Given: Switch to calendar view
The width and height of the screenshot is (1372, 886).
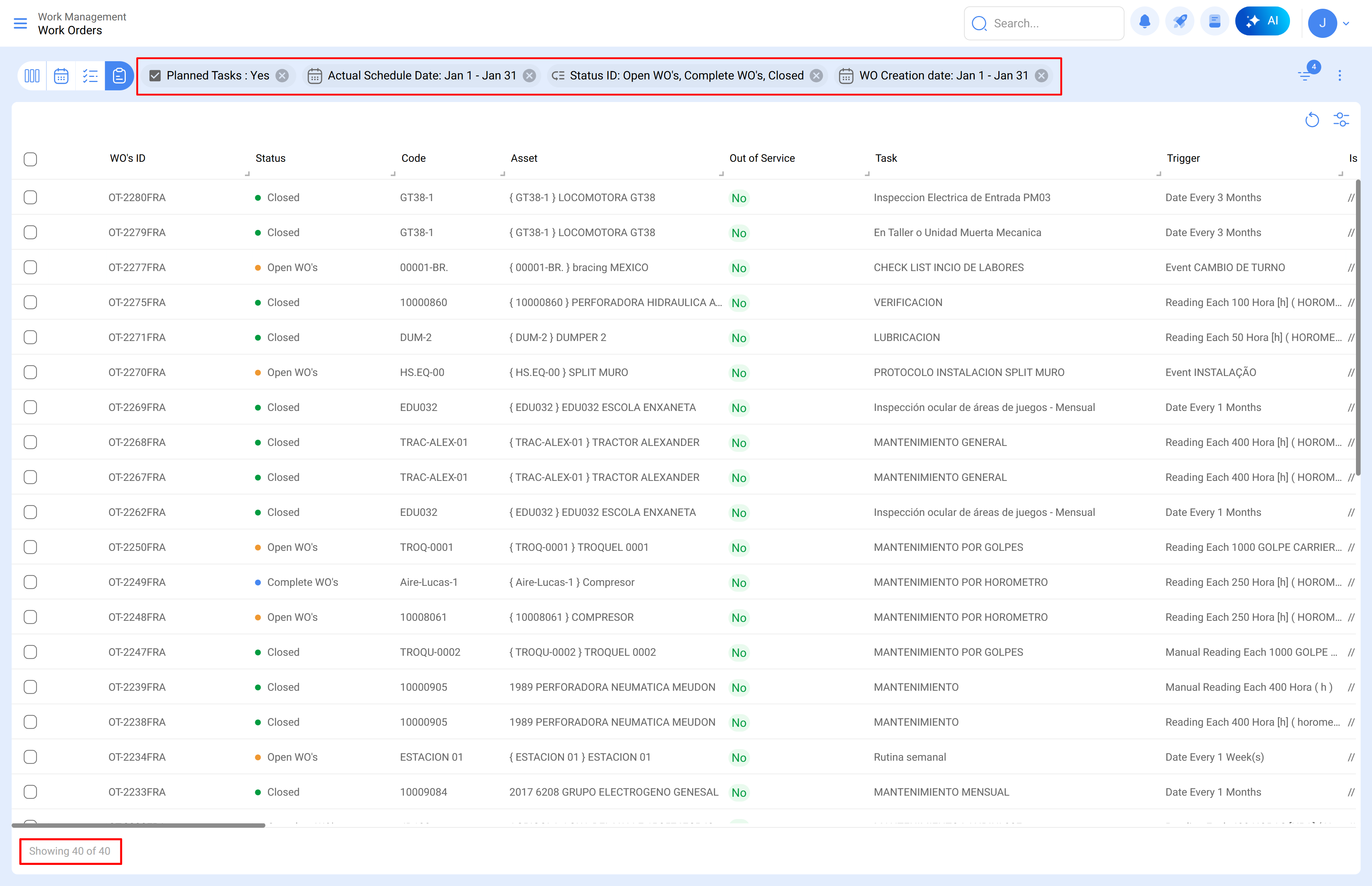Looking at the screenshot, I should (x=61, y=76).
